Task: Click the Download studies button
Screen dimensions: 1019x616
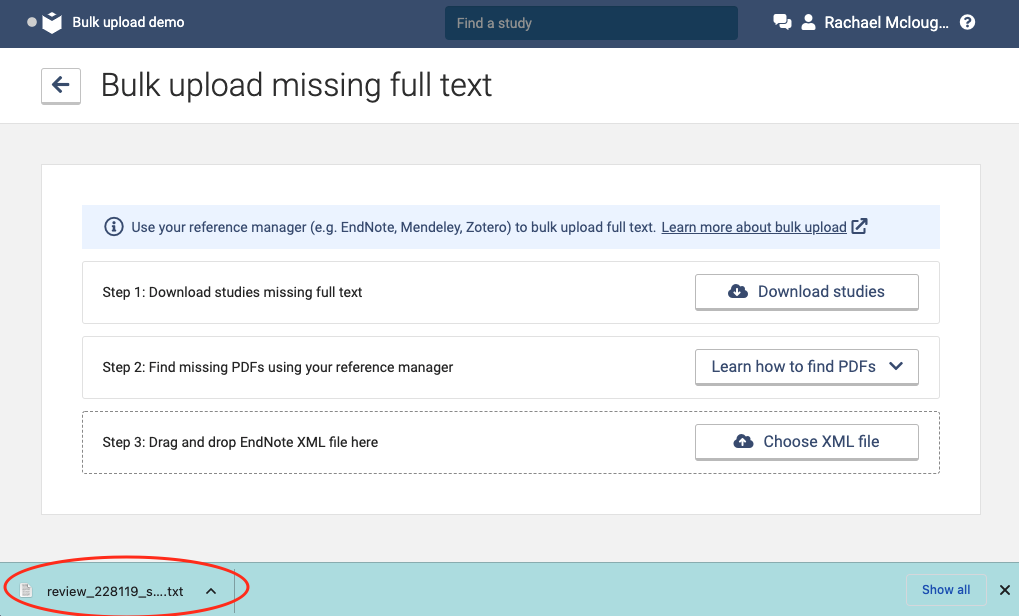Action: pos(806,292)
